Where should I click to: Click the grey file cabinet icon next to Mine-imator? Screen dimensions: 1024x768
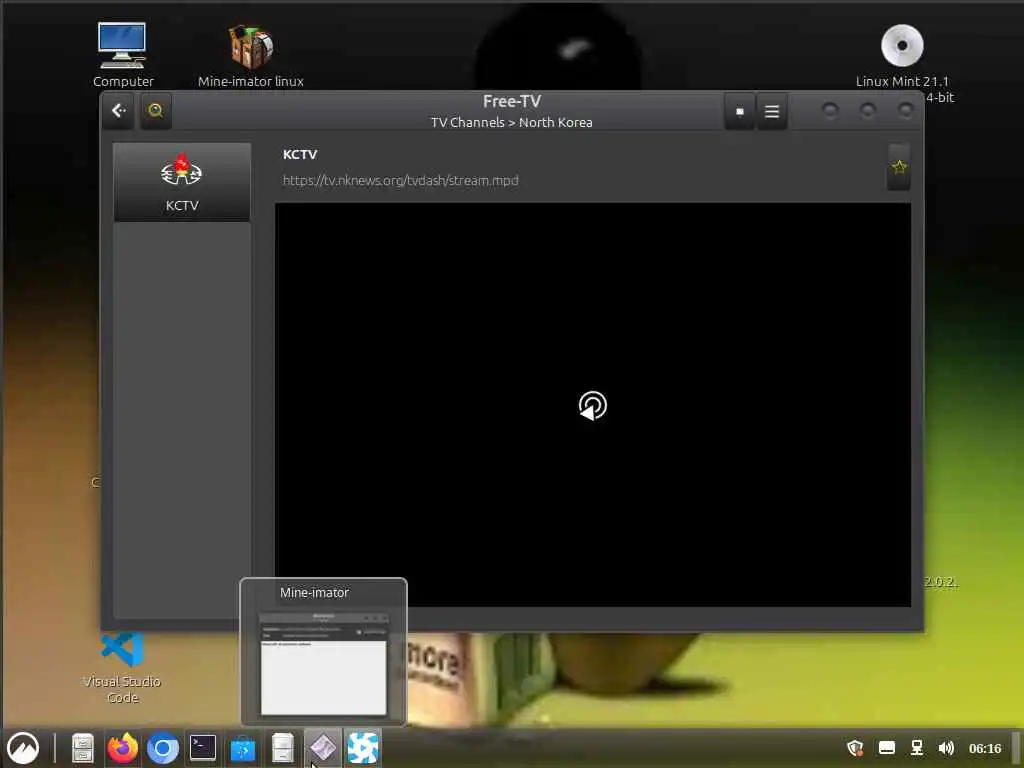pos(282,748)
